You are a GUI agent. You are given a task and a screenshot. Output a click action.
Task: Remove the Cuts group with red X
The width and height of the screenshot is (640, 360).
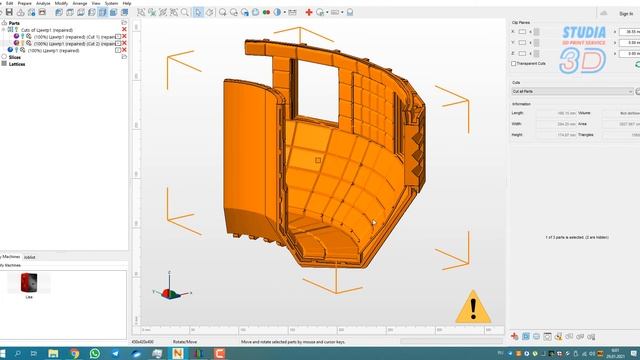[124, 29]
